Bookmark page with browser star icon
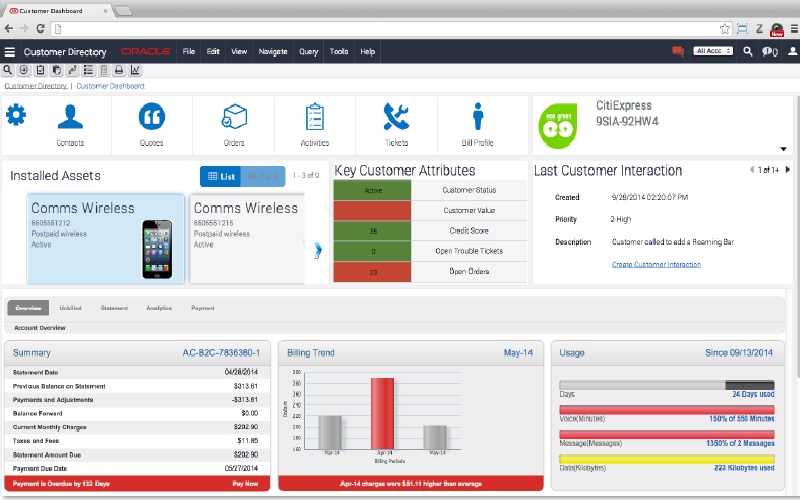Viewport: 800px width, 500px height. tap(724, 29)
